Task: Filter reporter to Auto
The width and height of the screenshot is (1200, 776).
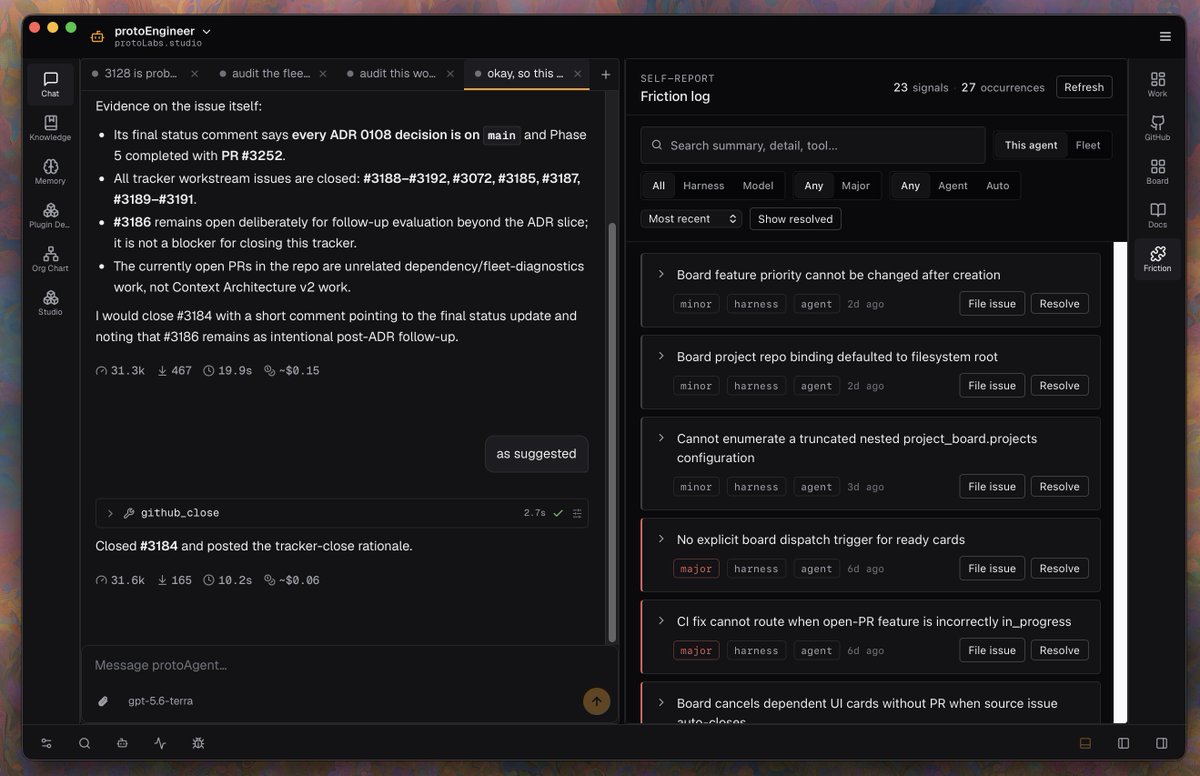Action: (x=998, y=185)
